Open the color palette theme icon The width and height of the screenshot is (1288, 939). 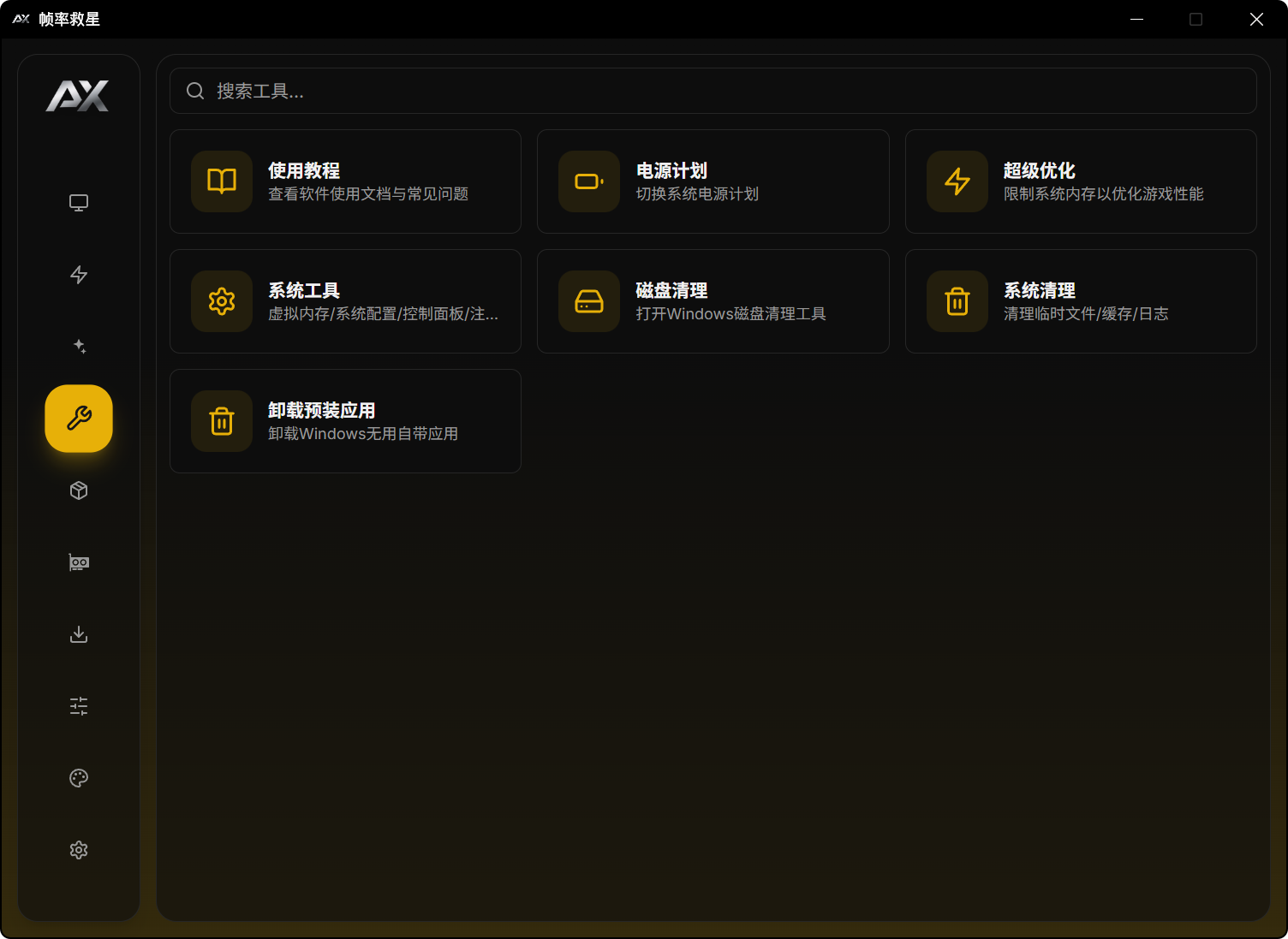click(x=79, y=778)
